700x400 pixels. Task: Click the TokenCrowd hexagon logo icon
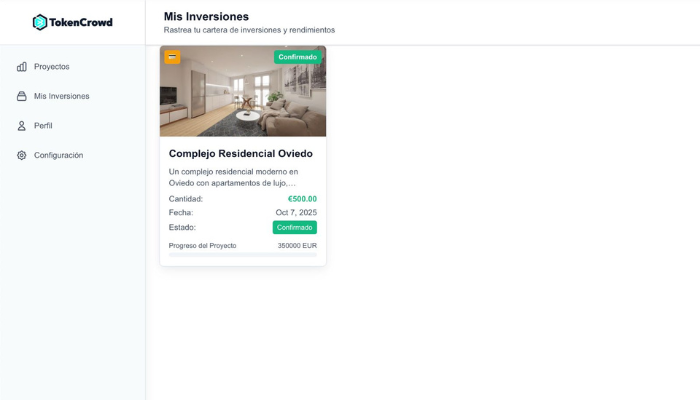[40, 22]
